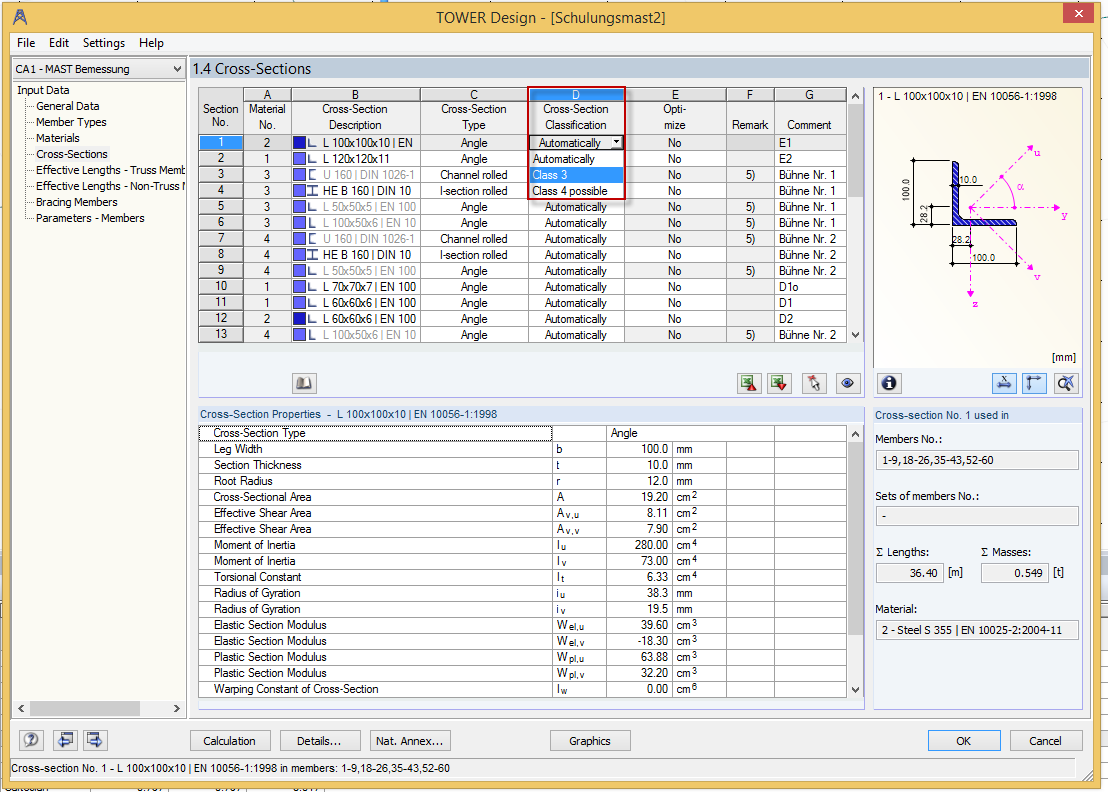The image size is (1108, 792).
Task: Select Bracing Members in the input tree
Action: pos(77,202)
